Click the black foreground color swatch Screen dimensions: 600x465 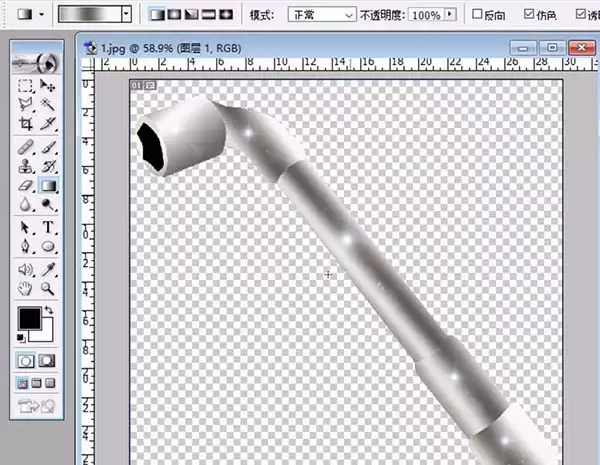click(29, 318)
